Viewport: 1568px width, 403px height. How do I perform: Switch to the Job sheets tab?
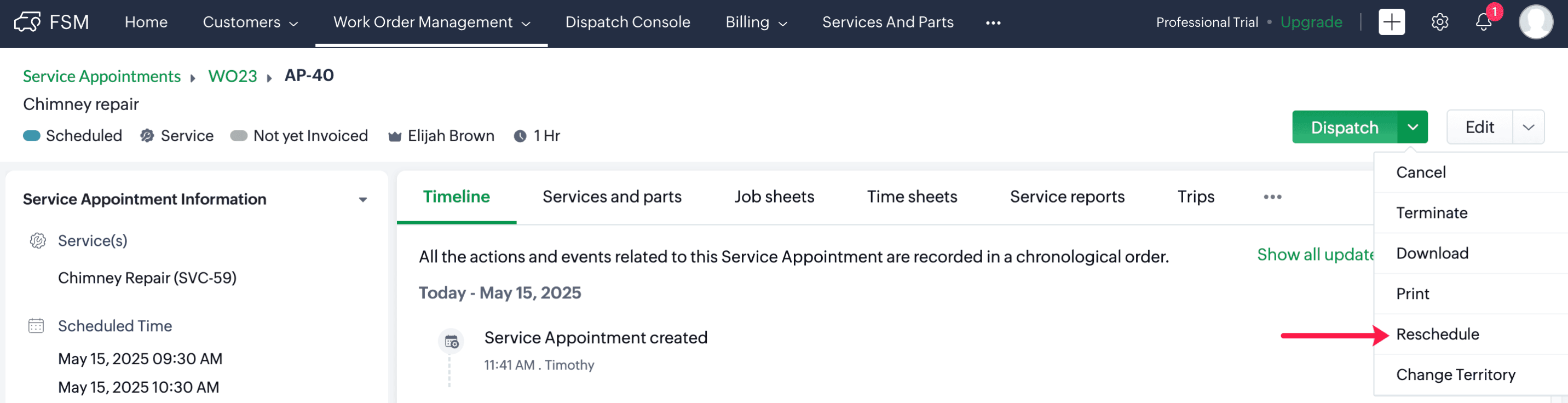pos(774,197)
